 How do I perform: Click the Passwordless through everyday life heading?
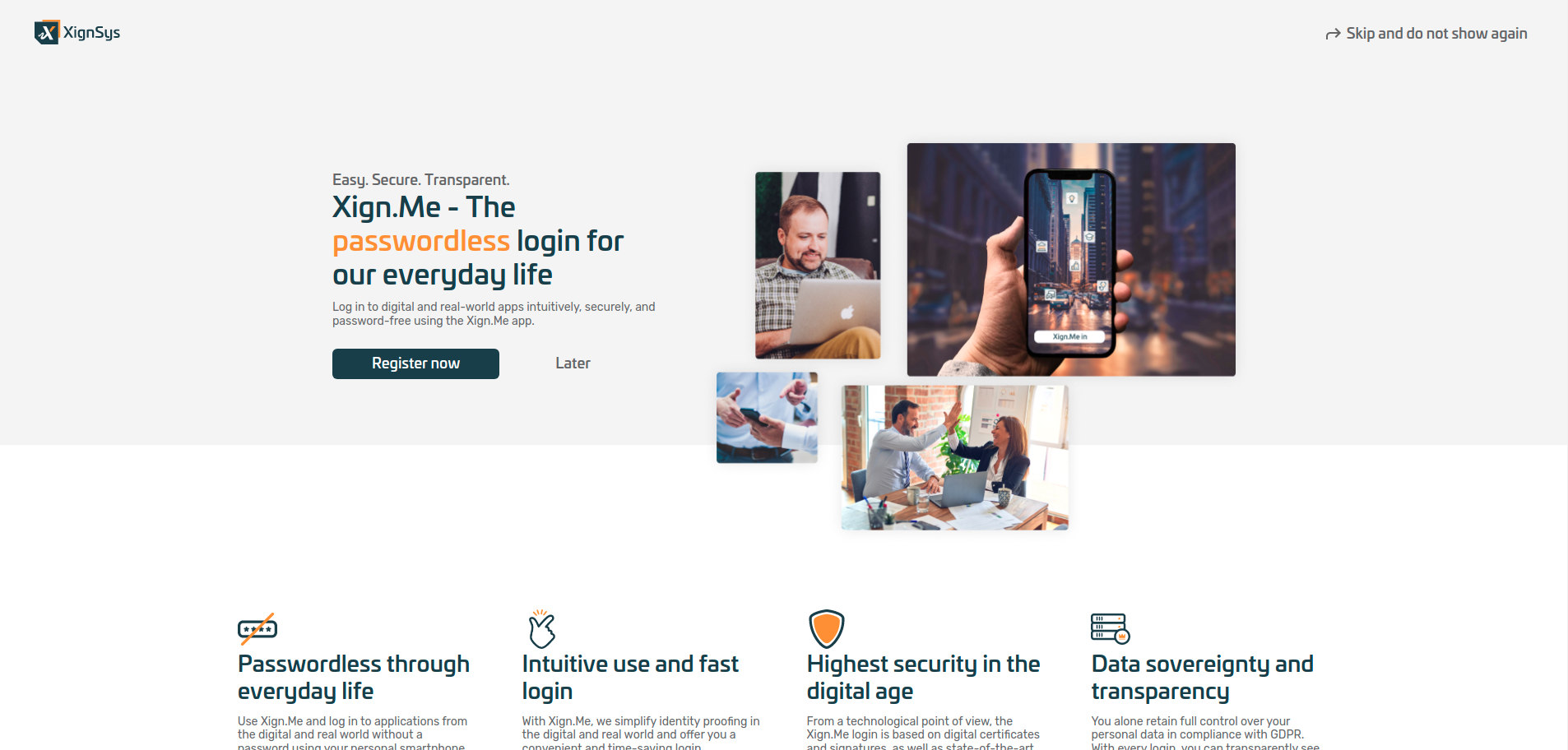point(354,678)
